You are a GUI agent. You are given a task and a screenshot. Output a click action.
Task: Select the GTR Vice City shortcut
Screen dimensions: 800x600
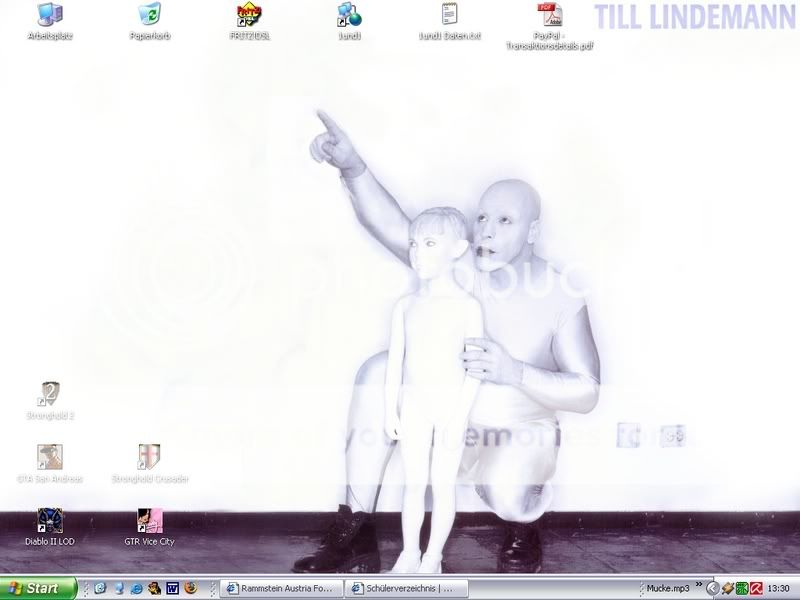[150, 521]
